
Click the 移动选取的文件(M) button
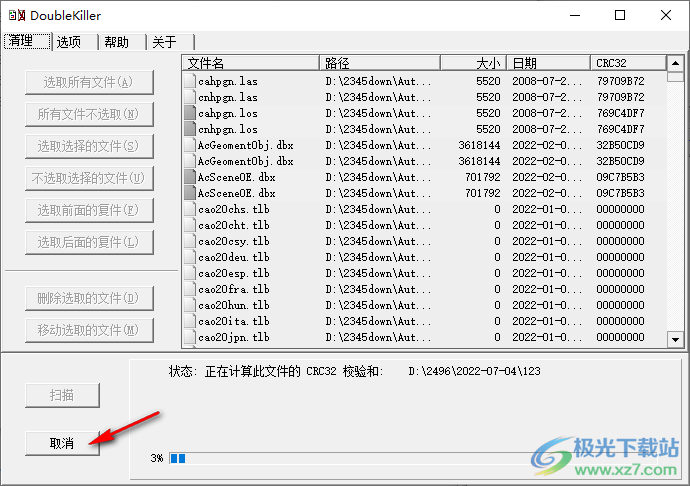pyautogui.click(x=89, y=330)
